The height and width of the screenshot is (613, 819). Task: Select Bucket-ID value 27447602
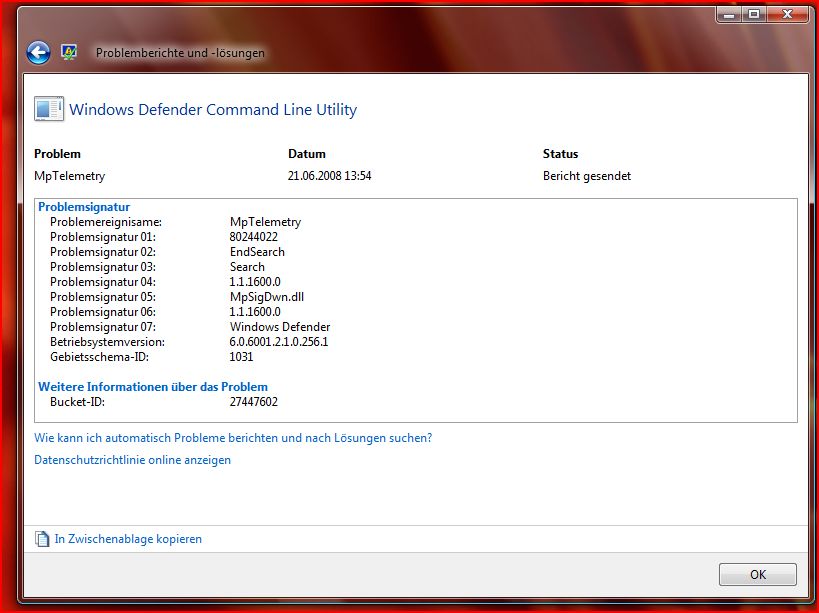(254, 402)
